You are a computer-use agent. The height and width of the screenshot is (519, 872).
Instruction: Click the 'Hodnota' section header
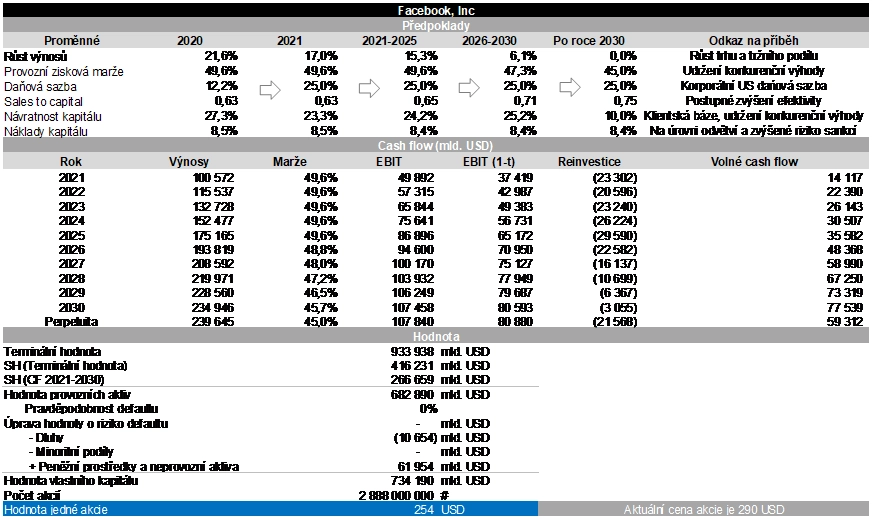[436, 337]
